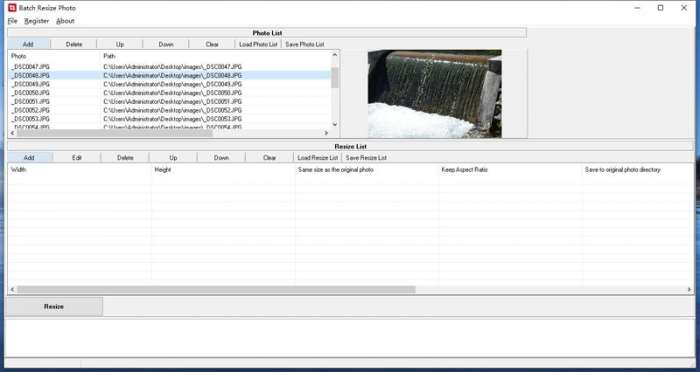Click the Keep Aspect Ratio column header
The image size is (700, 372).
(464, 170)
